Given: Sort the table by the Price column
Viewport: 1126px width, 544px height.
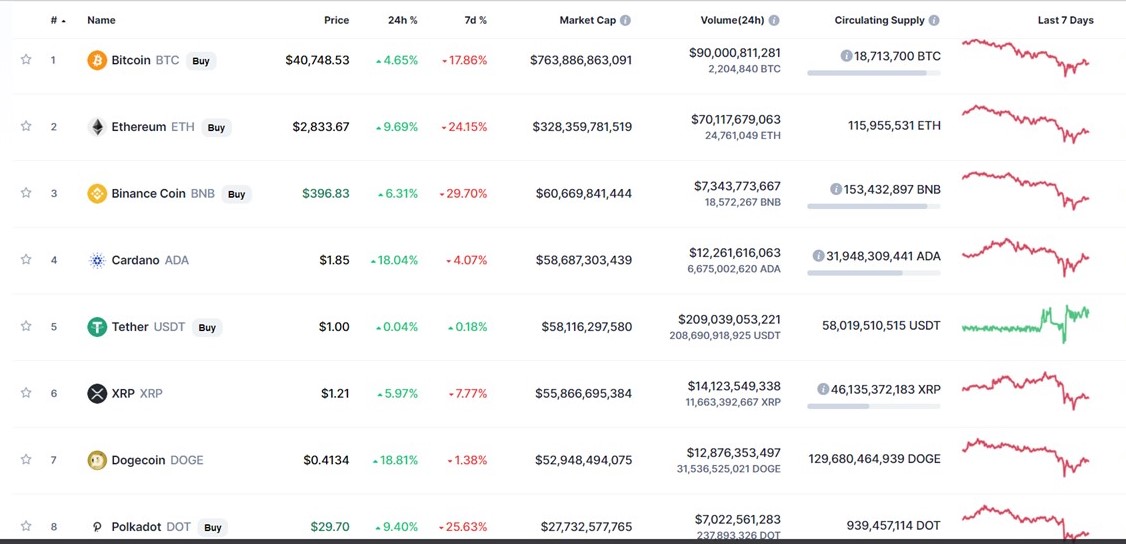Looking at the screenshot, I should click(336, 20).
